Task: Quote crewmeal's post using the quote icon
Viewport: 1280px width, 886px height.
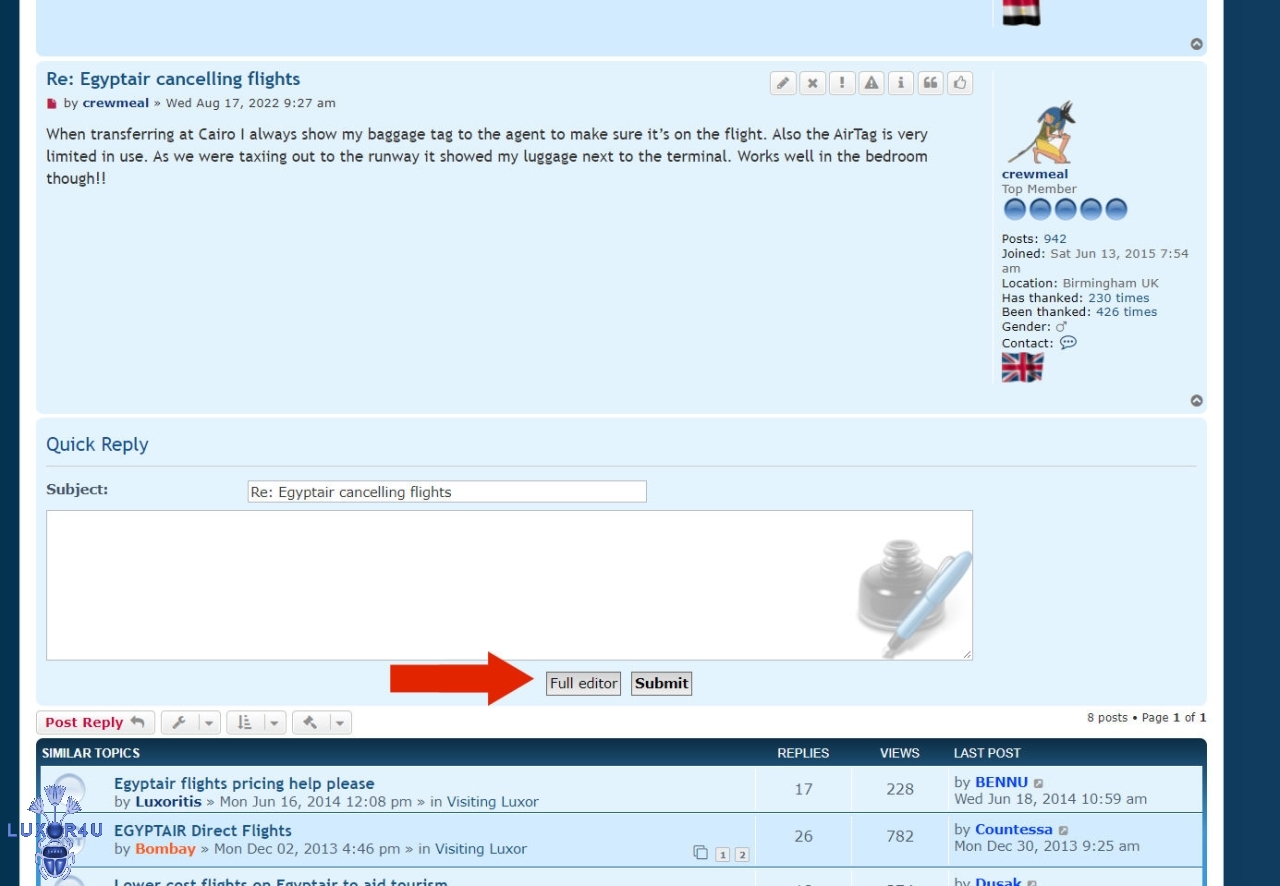Action: pos(931,83)
